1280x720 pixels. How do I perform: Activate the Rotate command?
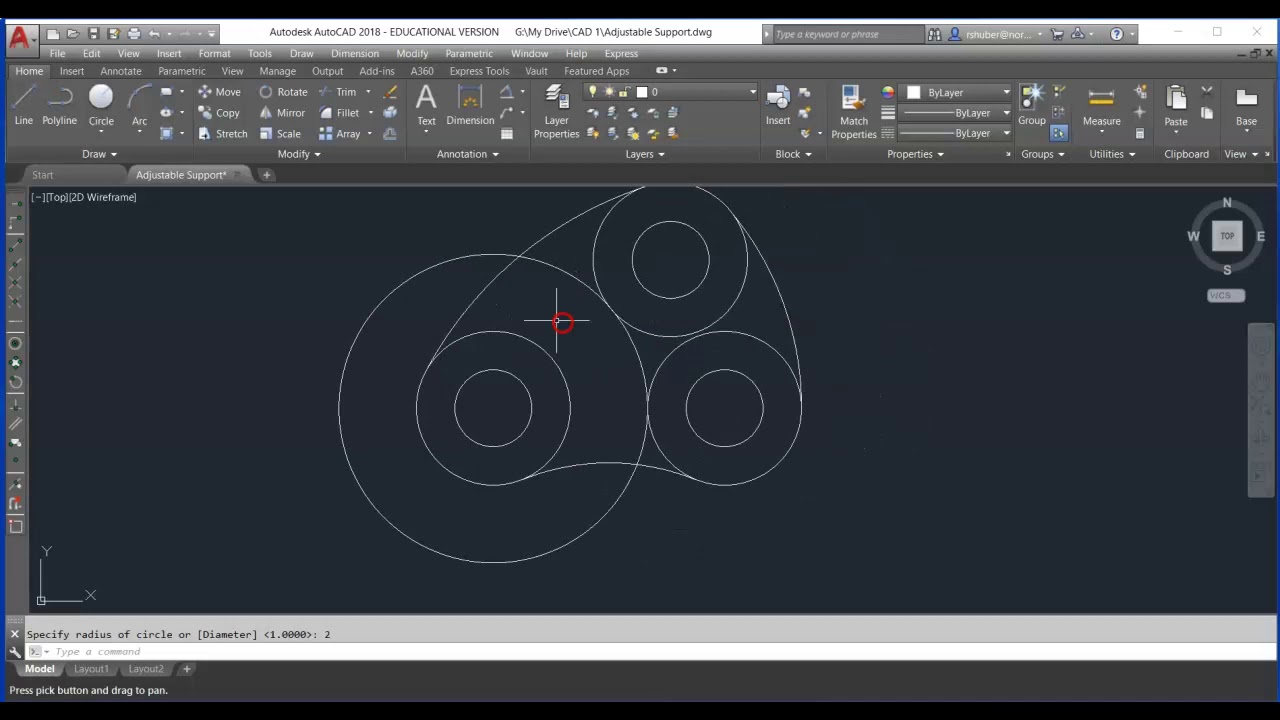tap(283, 92)
